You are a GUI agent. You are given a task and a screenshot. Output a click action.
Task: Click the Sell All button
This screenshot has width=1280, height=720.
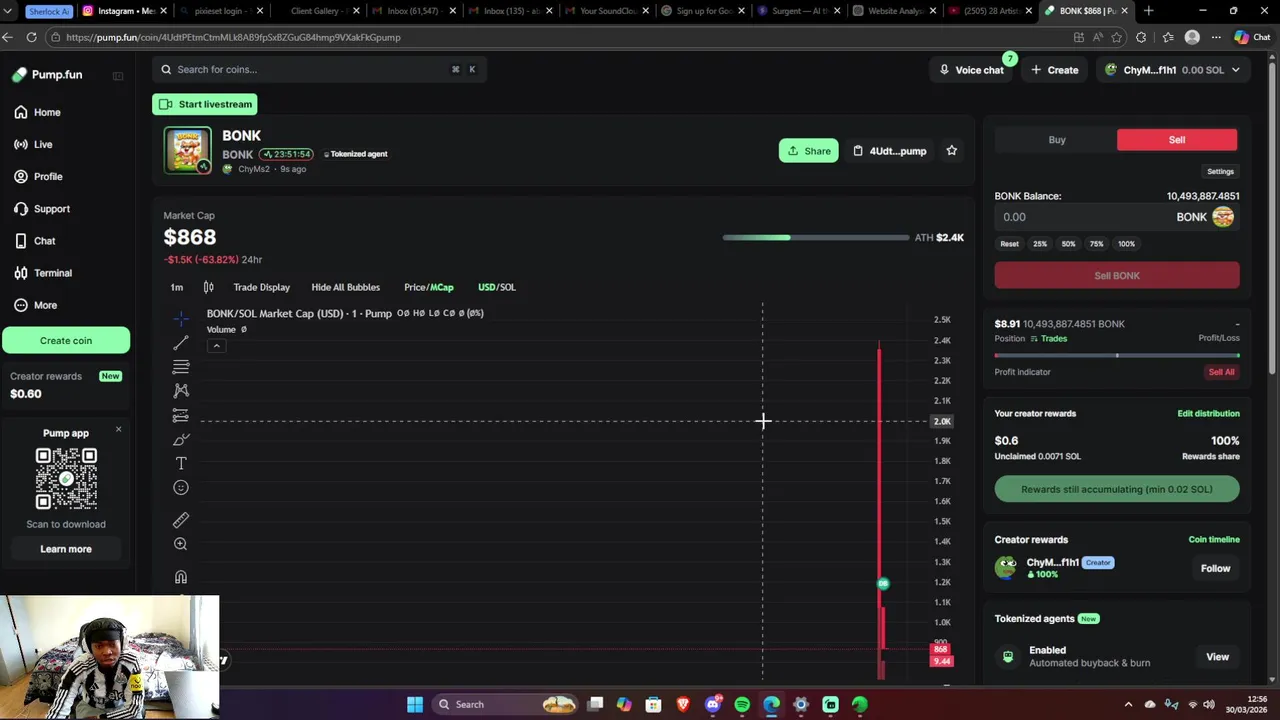click(x=1221, y=372)
